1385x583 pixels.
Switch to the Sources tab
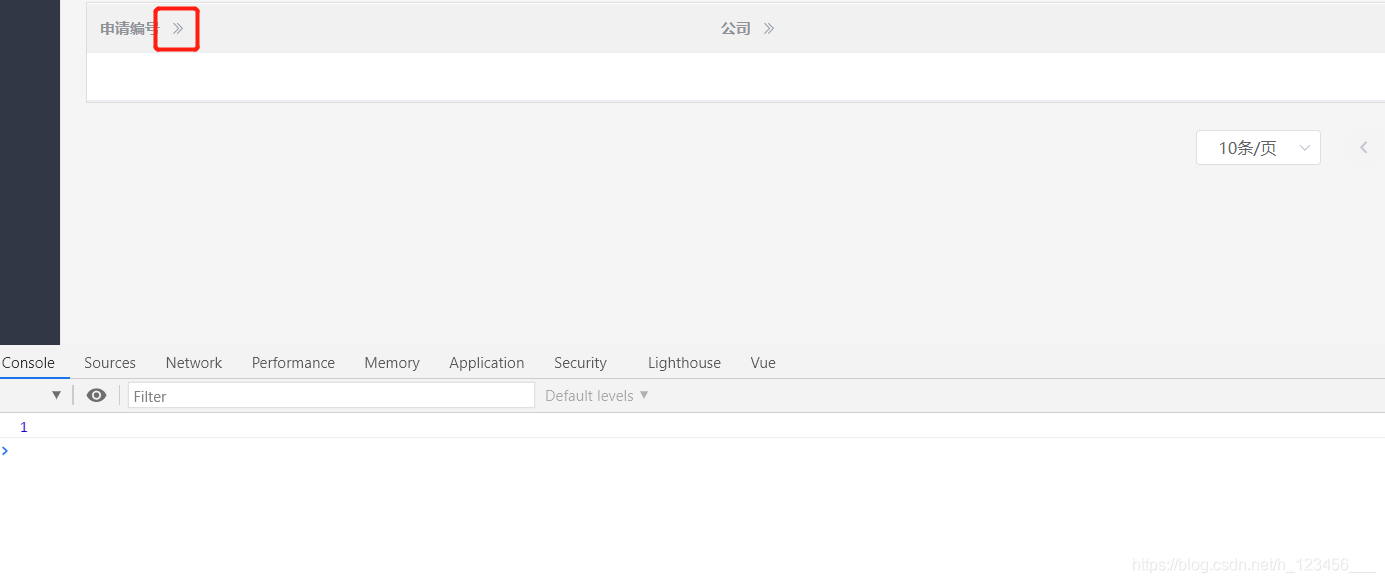point(110,363)
